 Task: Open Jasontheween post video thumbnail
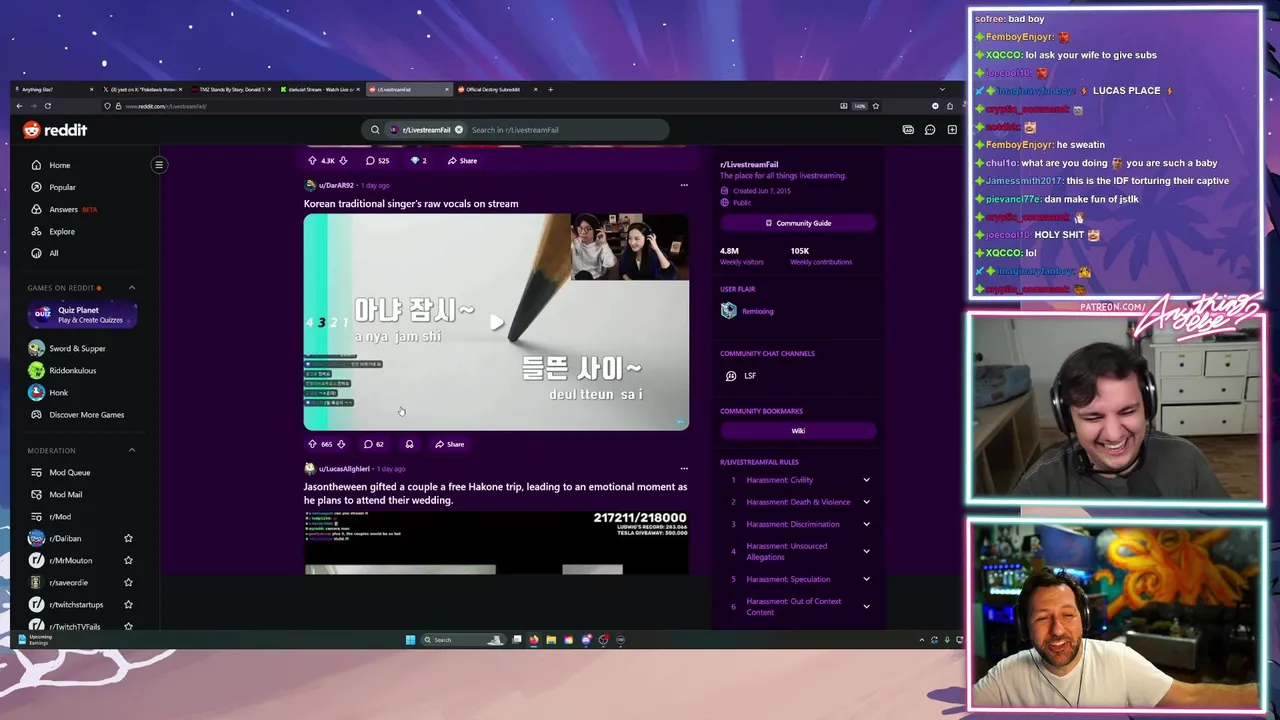[496, 542]
